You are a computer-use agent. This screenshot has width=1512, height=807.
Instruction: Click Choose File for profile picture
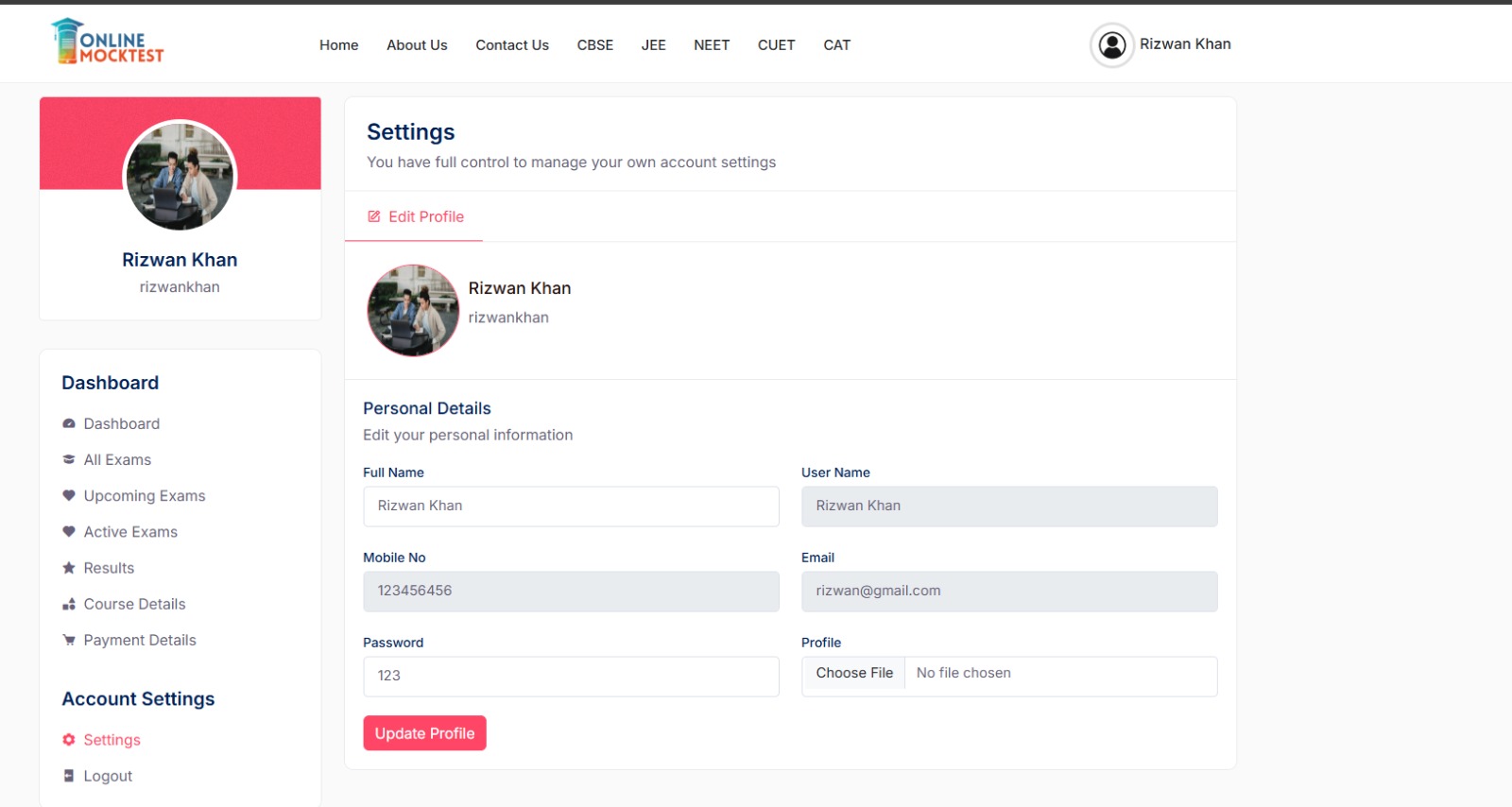pos(854,674)
